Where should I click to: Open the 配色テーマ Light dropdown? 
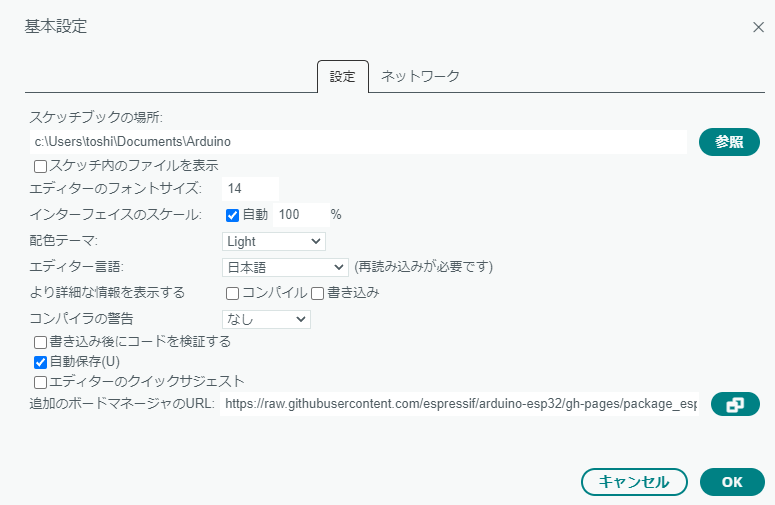click(274, 242)
